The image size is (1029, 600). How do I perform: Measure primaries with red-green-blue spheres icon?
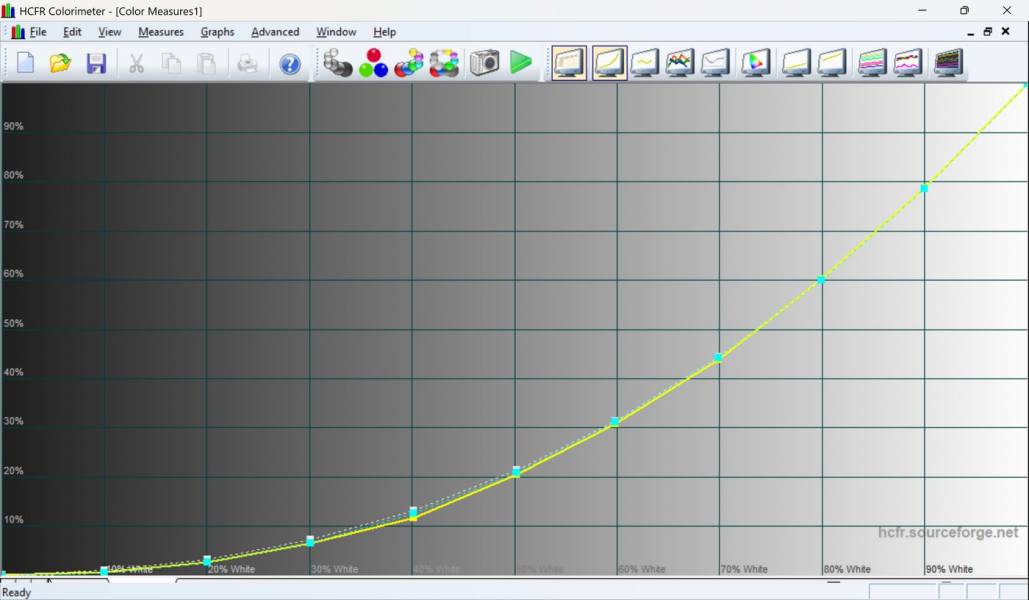coord(373,63)
